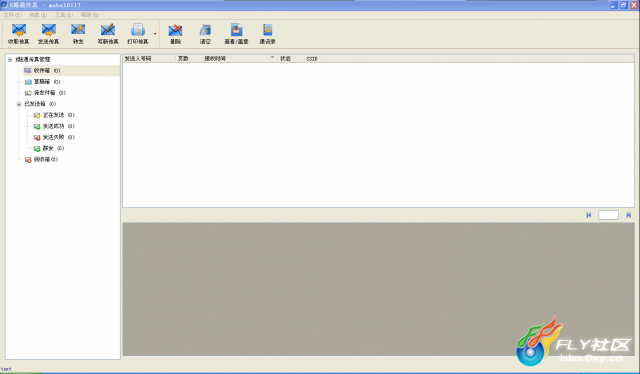Collapse the fax management root tree node
Screen dimensions: 640x374
(x=10, y=60)
